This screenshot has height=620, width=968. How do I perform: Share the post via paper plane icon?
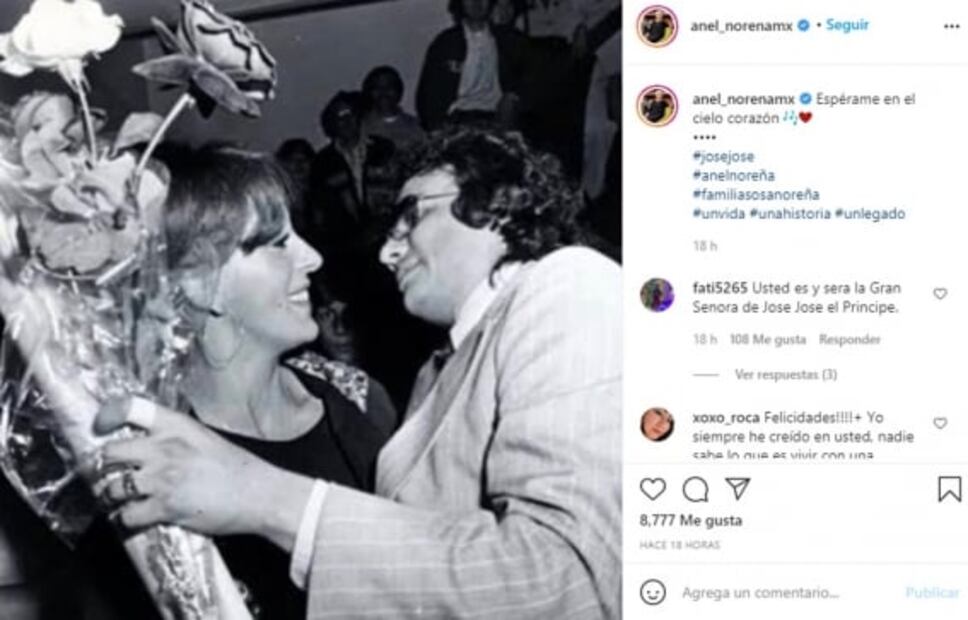pyautogui.click(x=737, y=489)
